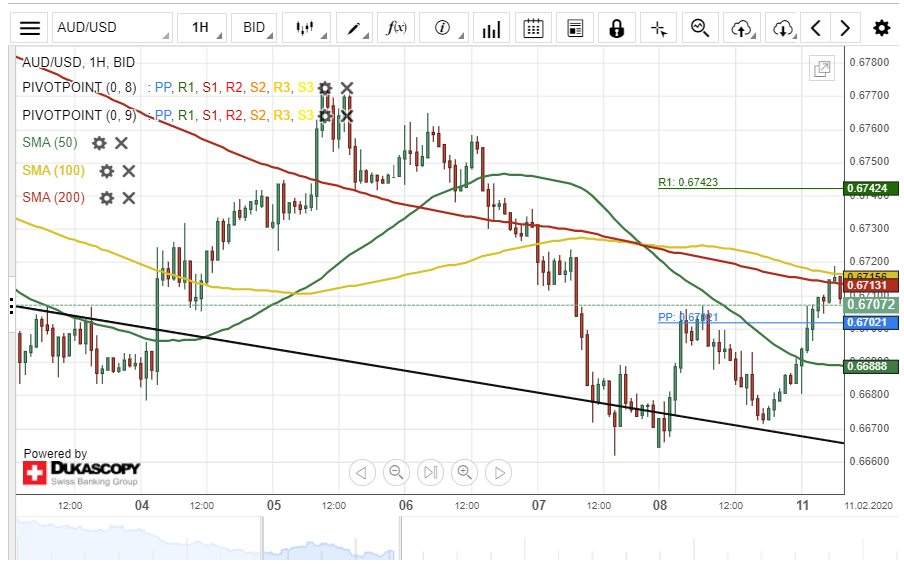Open the Dukascopy logo link
This screenshot has height=568, width=904.
[x=81, y=472]
